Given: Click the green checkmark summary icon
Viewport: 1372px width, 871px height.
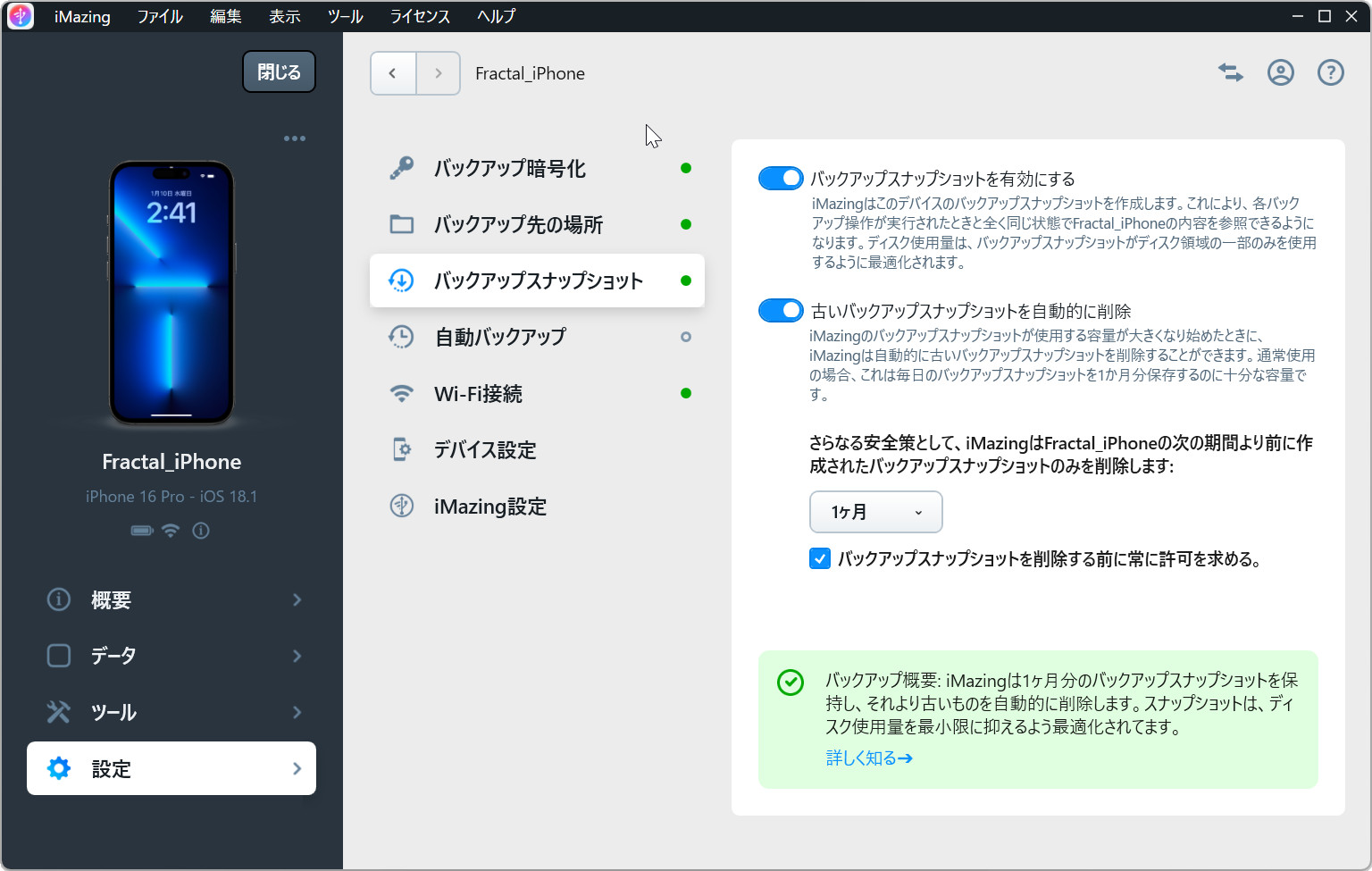Looking at the screenshot, I should (x=791, y=683).
